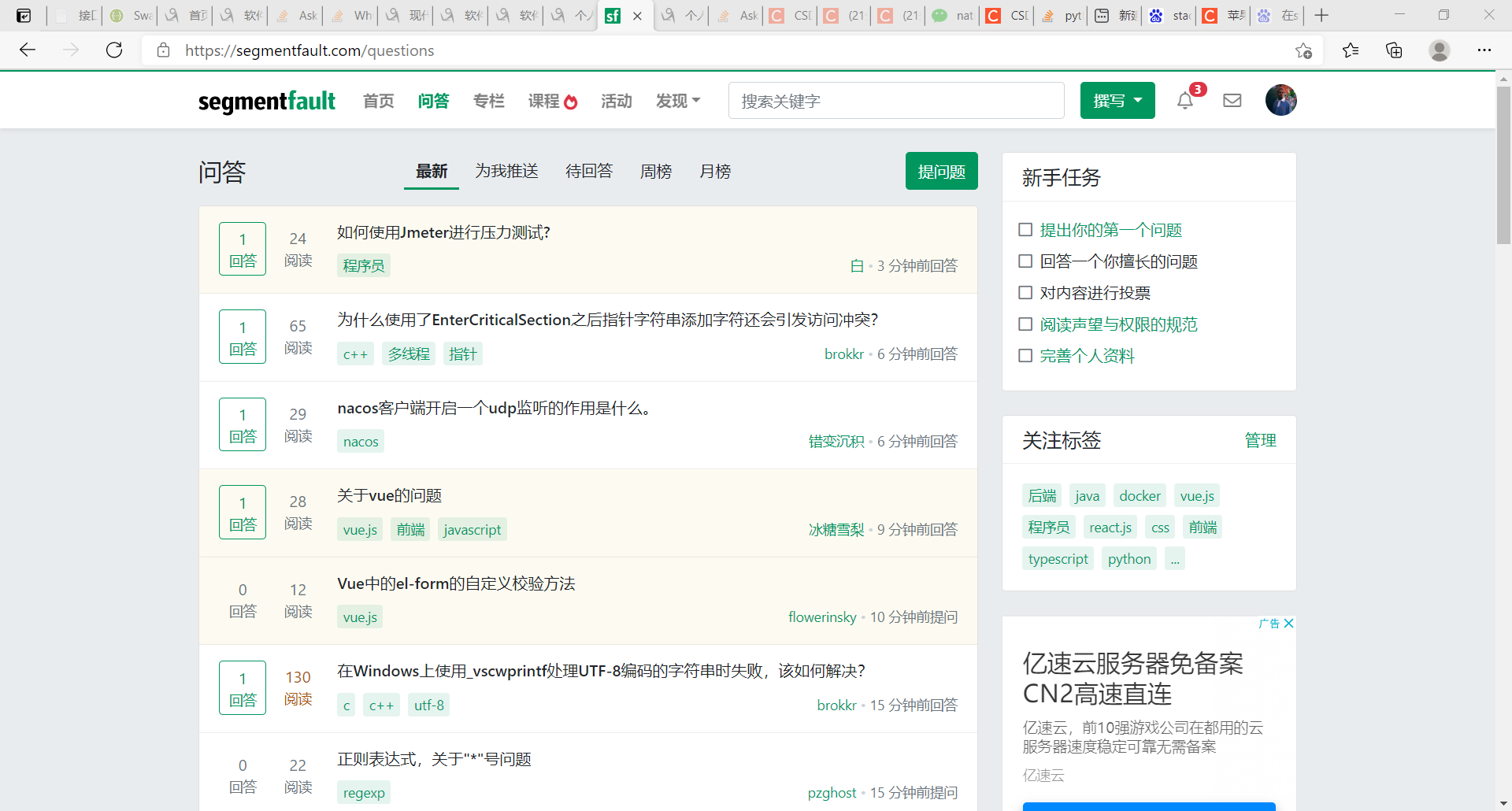Screen dimensions: 1512x811
Task: Open 课程 in navigation
Action: 543,101
